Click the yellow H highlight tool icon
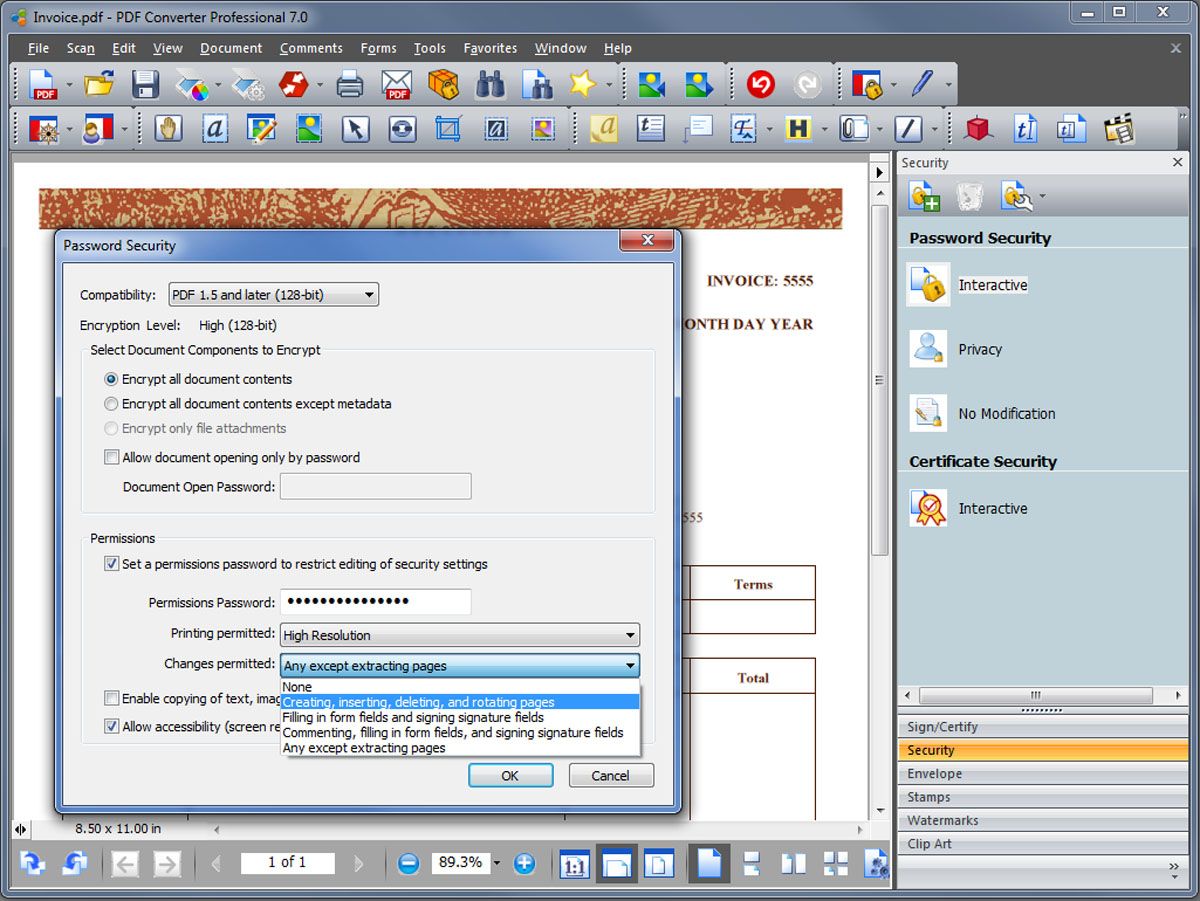Viewport: 1200px width, 901px height. pos(797,128)
